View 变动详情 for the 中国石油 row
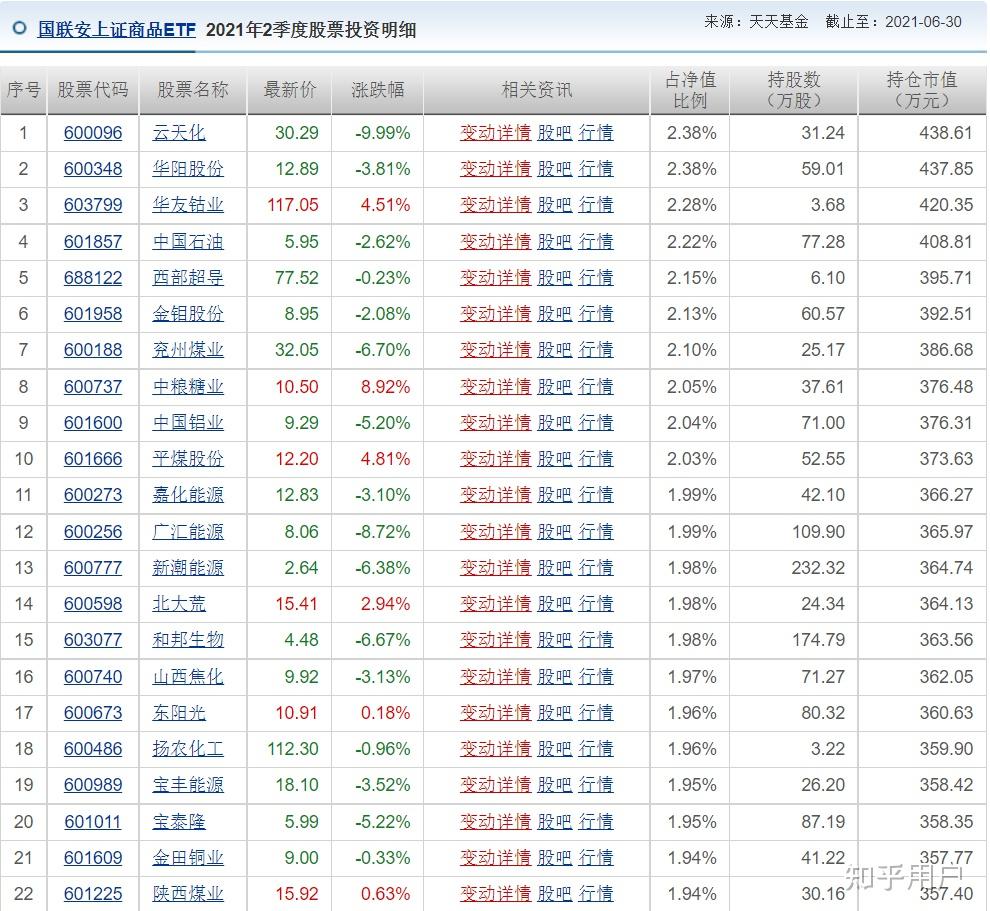Viewport: 990px width, 911px height. pos(496,242)
